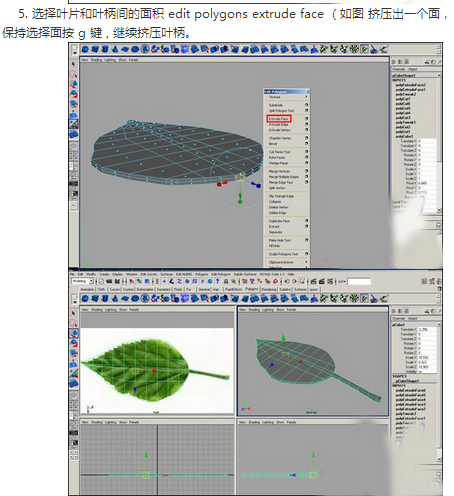Select polyExtrudeFace6 in lower INPUTS list

click(411, 390)
